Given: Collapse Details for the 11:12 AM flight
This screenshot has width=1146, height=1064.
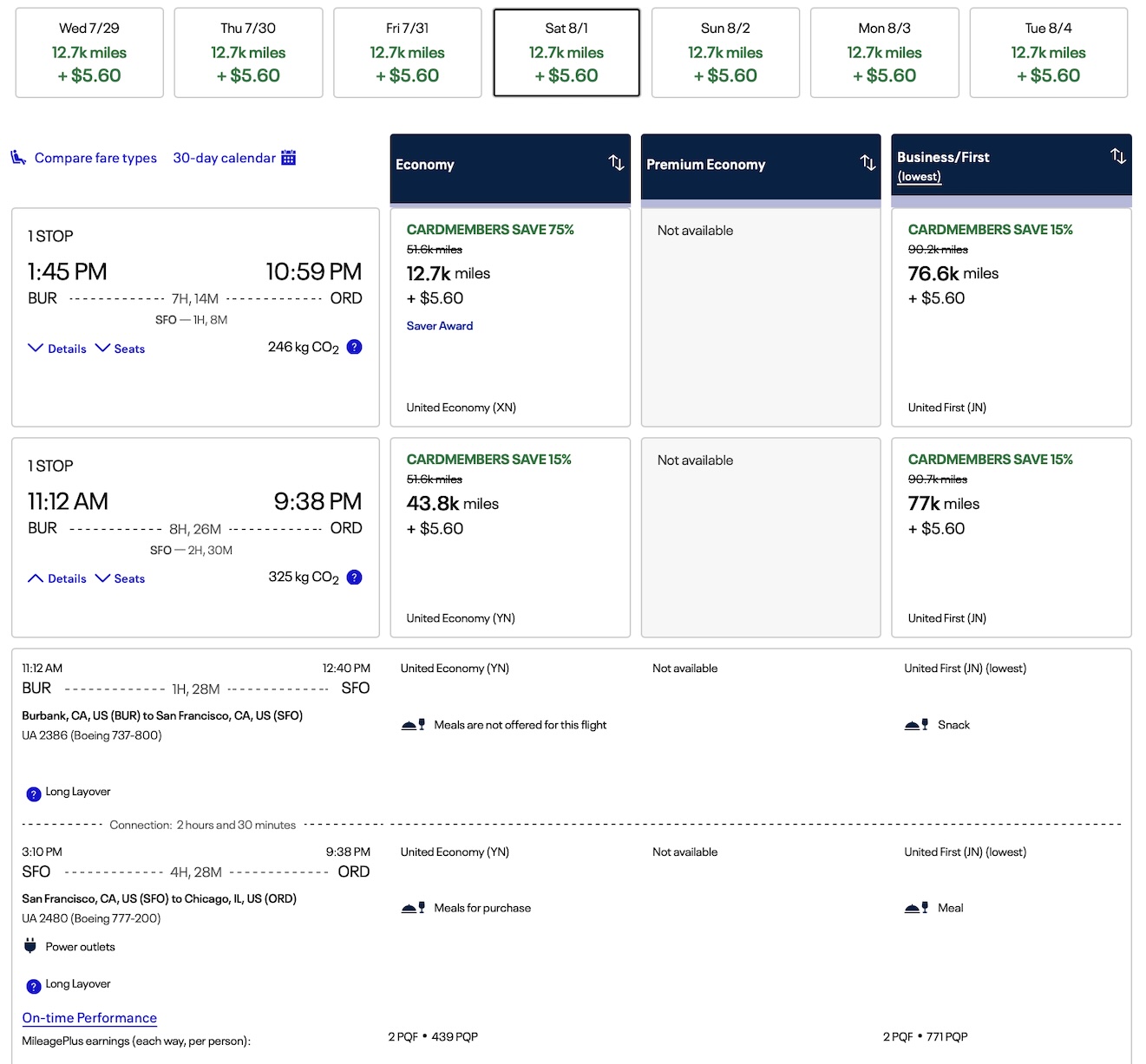Looking at the screenshot, I should pyautogui.click(x=57, y=578).
